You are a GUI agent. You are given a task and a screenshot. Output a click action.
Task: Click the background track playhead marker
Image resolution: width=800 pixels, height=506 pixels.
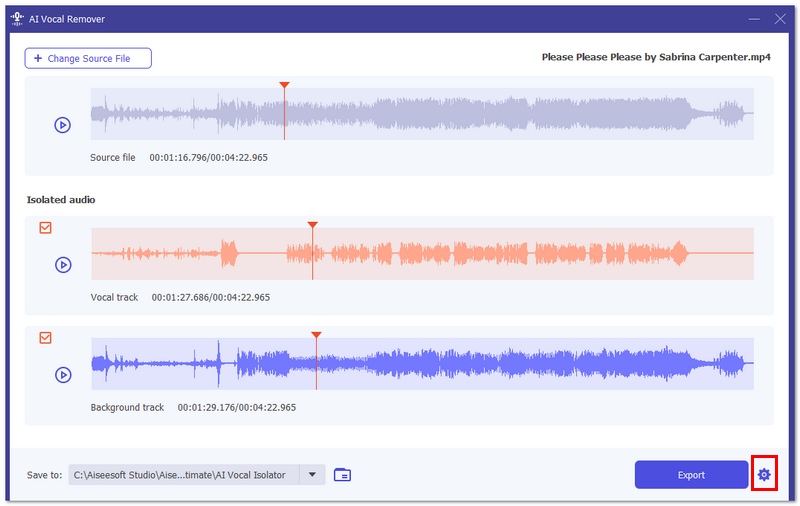[316, 336]
